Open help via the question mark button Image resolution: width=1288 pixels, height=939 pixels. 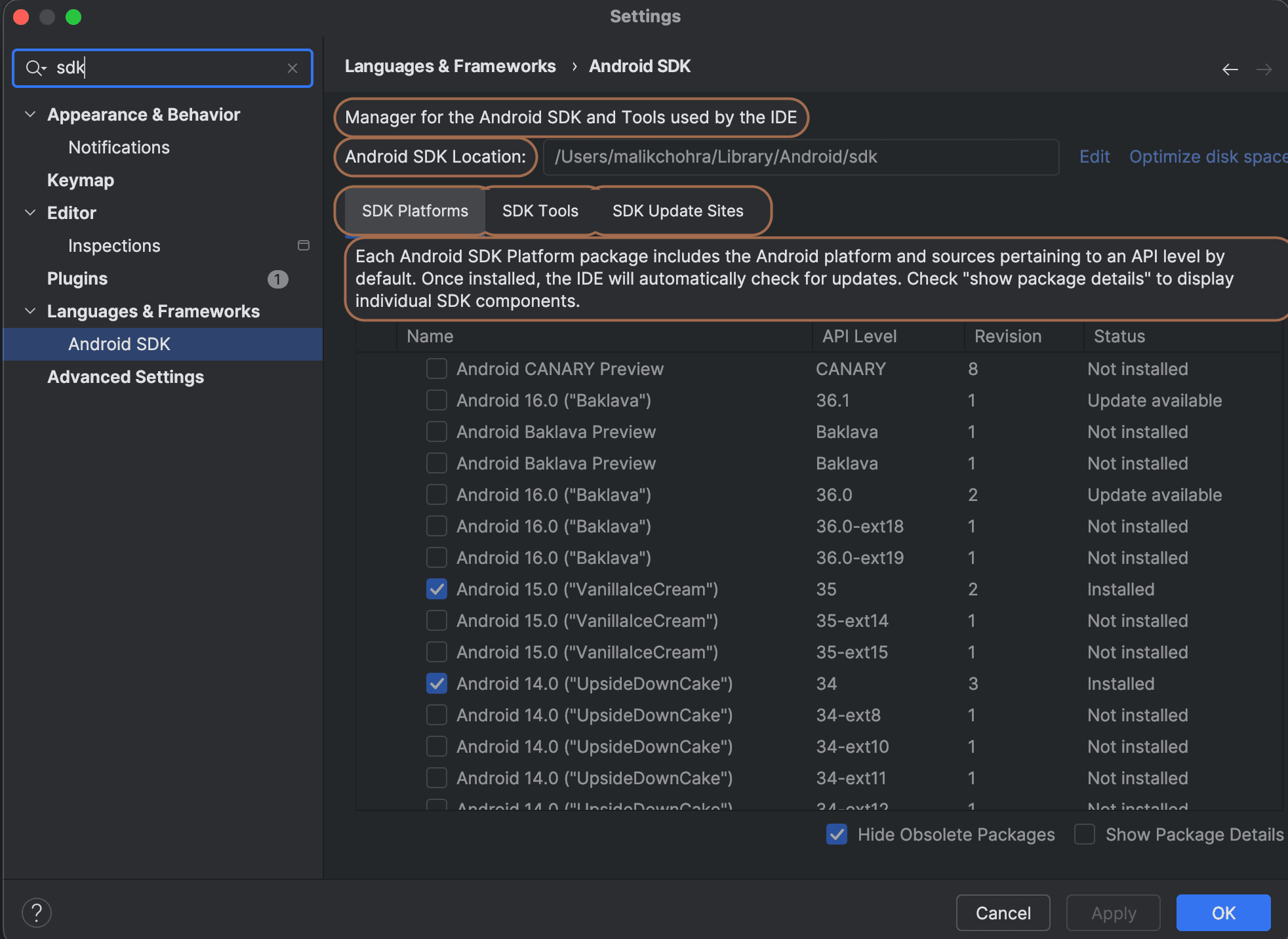(x=37, y=912)
